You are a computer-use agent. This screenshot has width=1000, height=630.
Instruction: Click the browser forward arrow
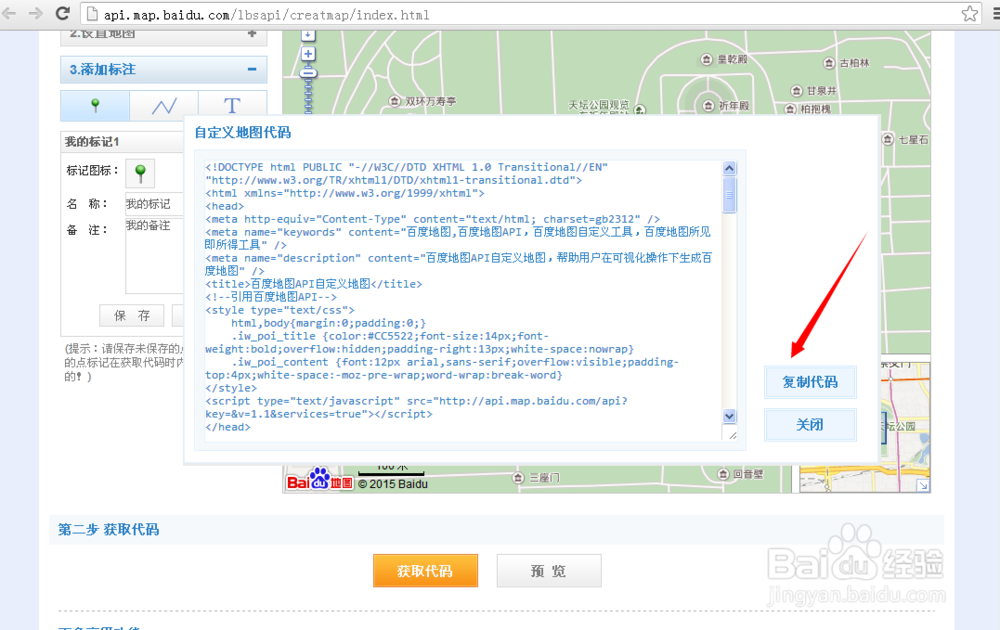36,13
